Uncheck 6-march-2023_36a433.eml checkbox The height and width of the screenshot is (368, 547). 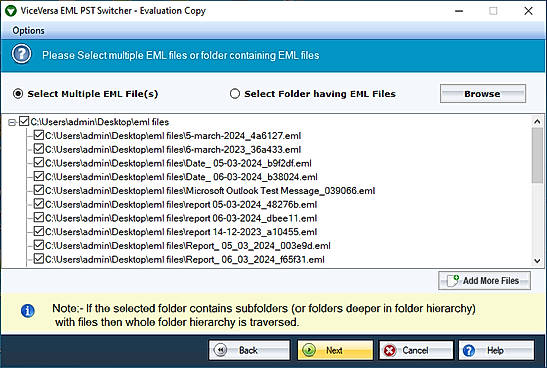coord(39,149)
